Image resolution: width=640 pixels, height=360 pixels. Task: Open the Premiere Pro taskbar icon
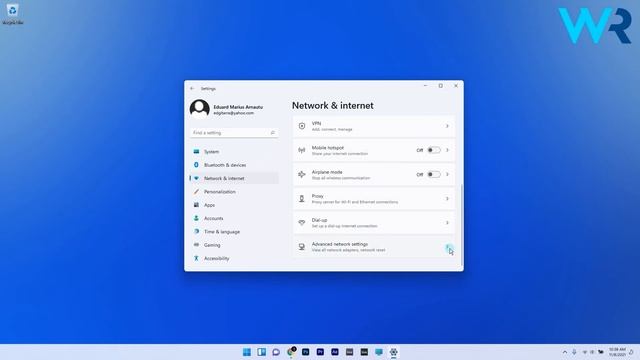[x=320, y=352]
